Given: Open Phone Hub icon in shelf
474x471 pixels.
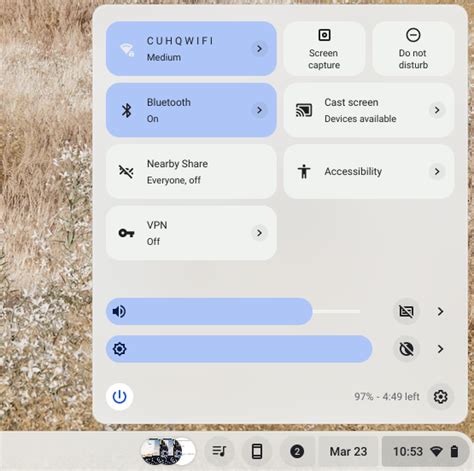Looking at the screenshot, I should point(257,451).
